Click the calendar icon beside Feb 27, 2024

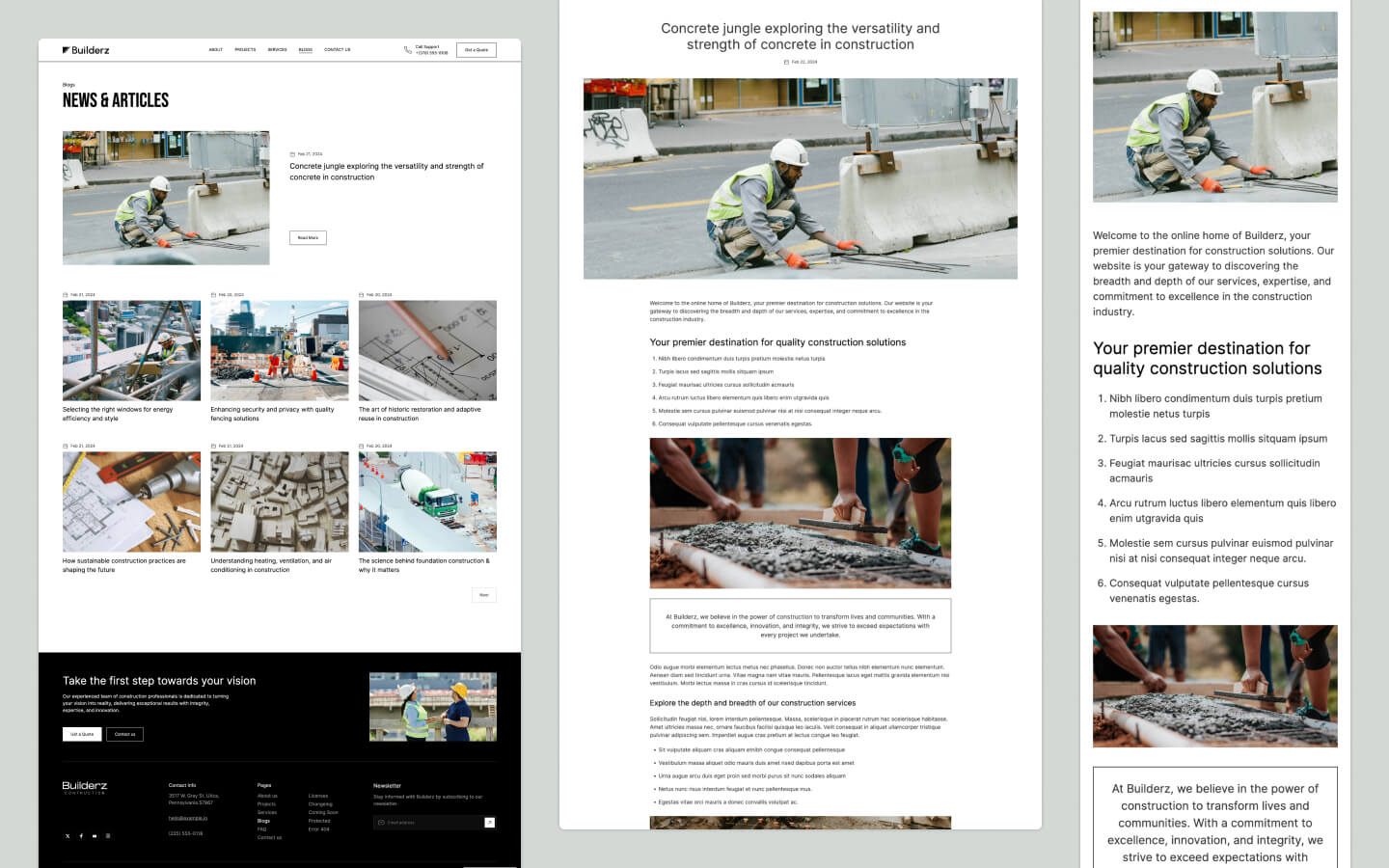click(x=293, y=154)
